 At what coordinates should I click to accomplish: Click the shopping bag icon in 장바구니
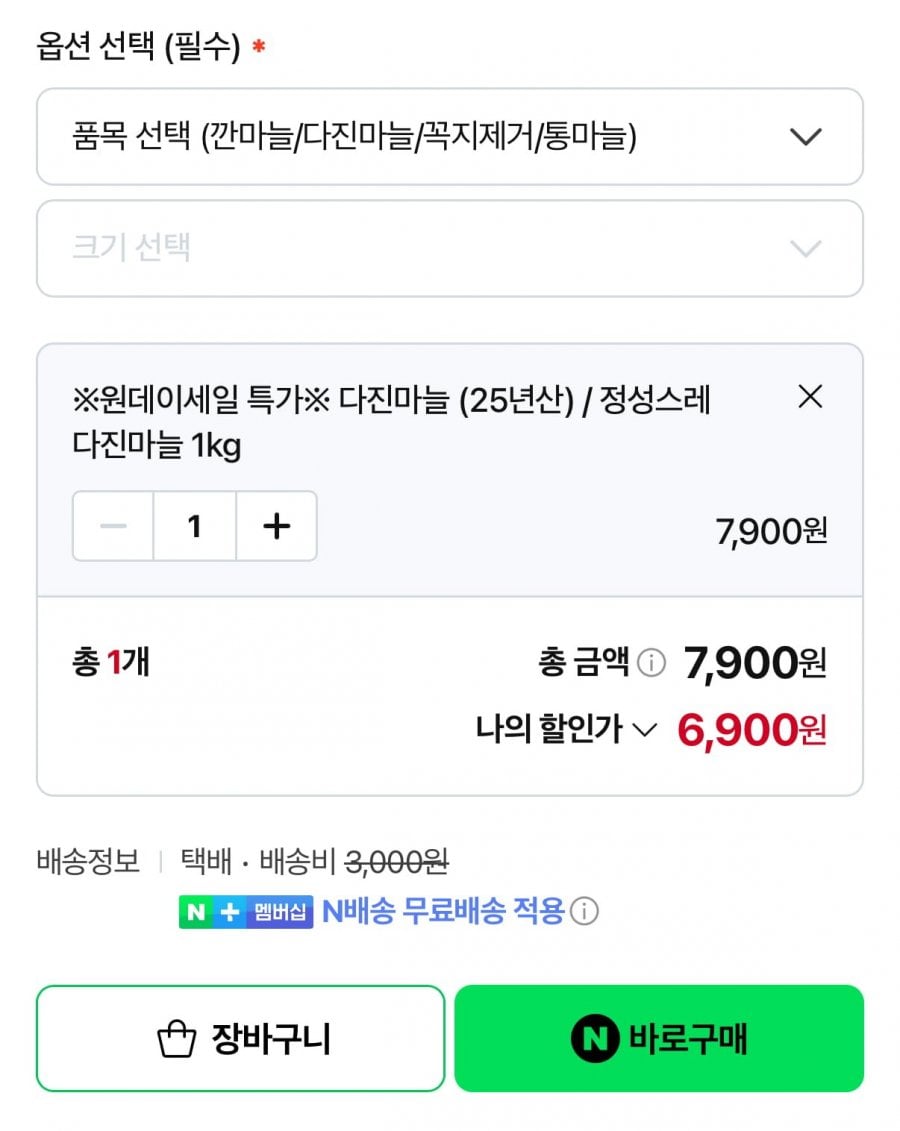[177, 1039]
